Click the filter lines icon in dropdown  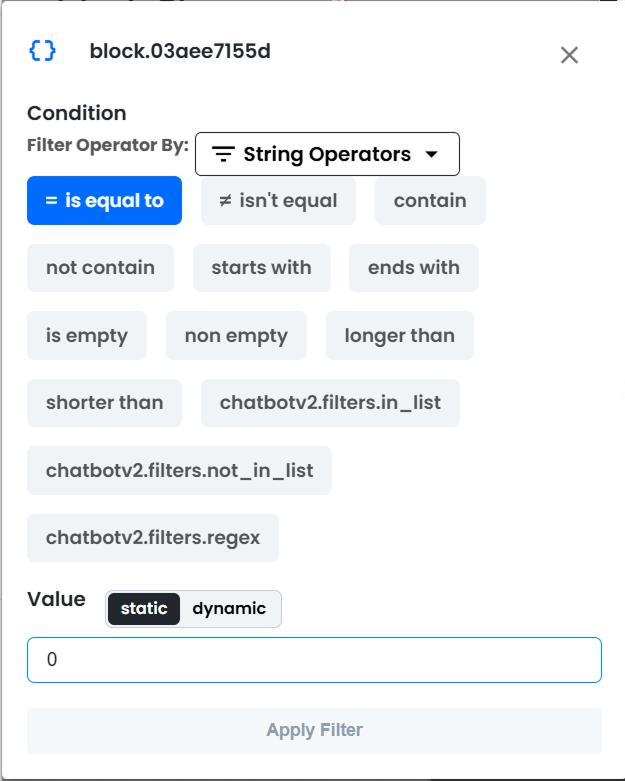click(223, 154)
